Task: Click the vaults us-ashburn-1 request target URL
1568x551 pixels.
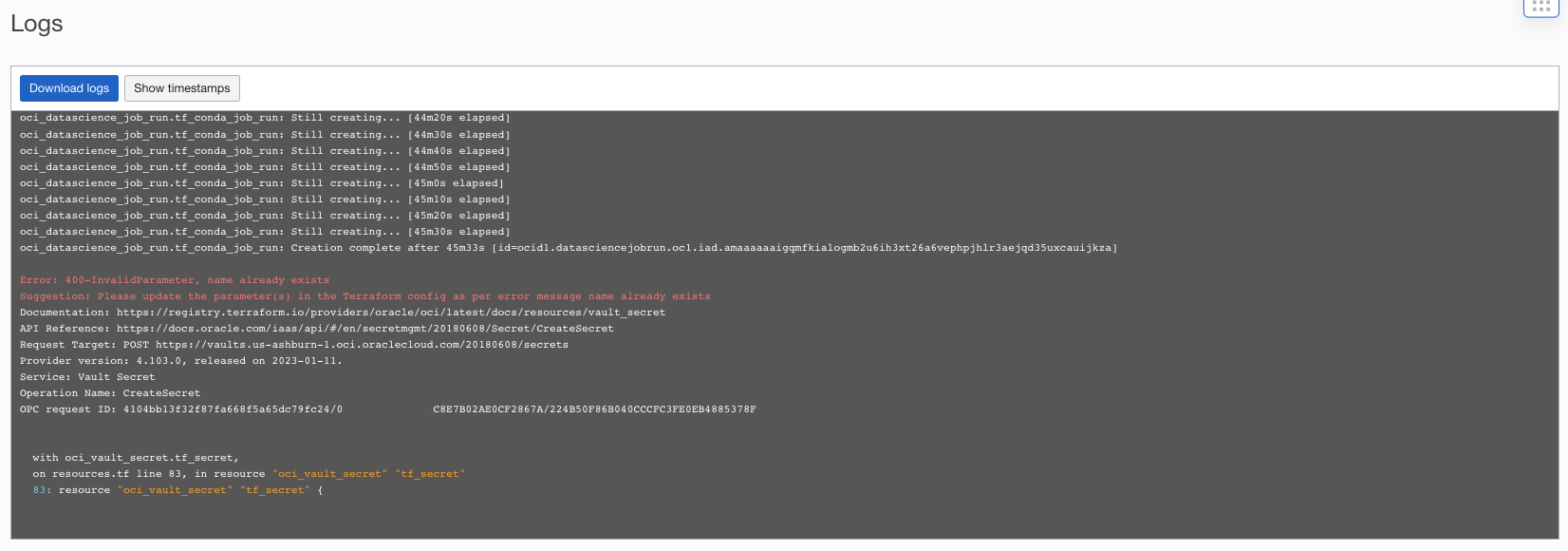Action: pyautogui.click(x=362, y=345)
